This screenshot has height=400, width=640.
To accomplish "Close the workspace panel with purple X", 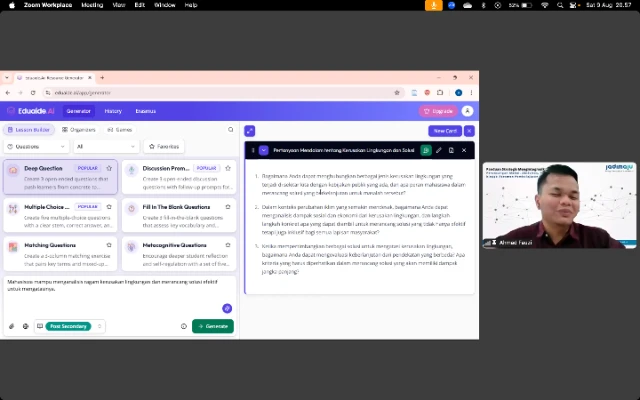I will (x=469, y=131).
